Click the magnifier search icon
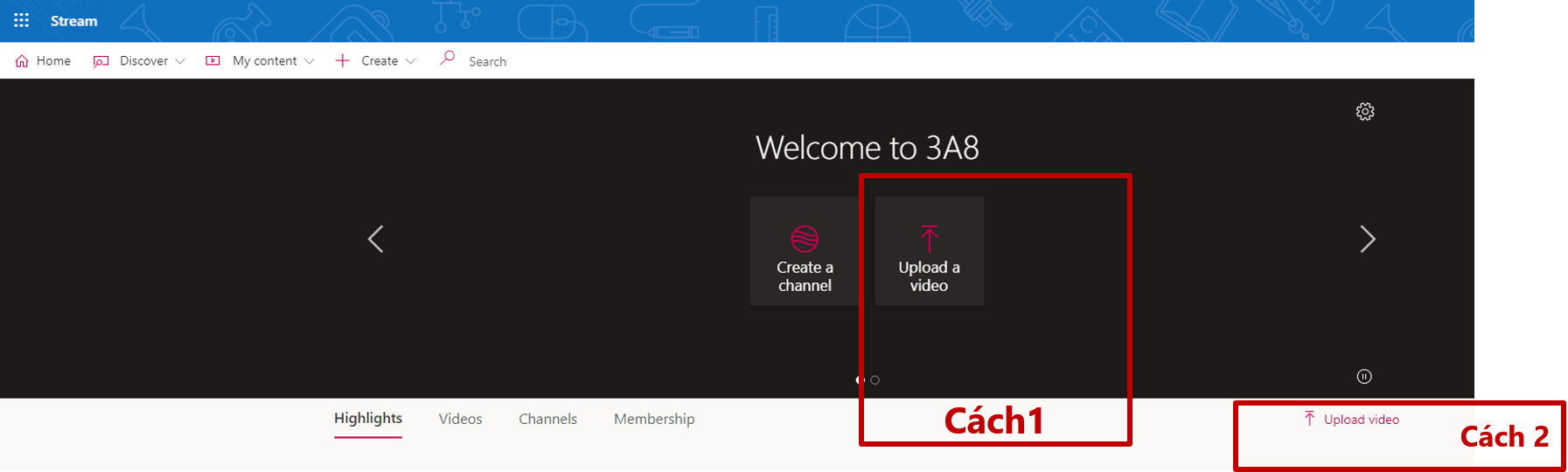 [x=448, y=59]
